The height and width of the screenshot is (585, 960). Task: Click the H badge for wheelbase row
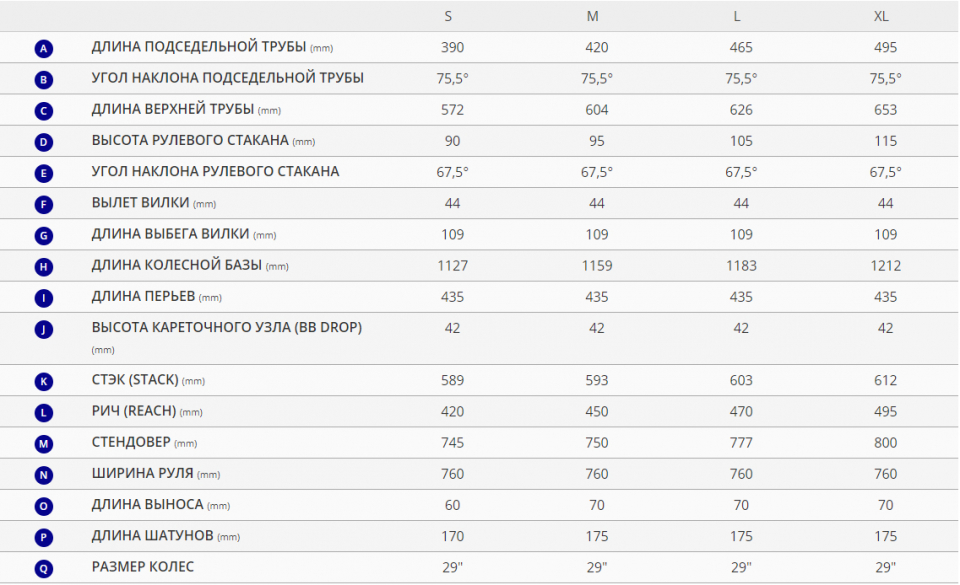point(43,267)
